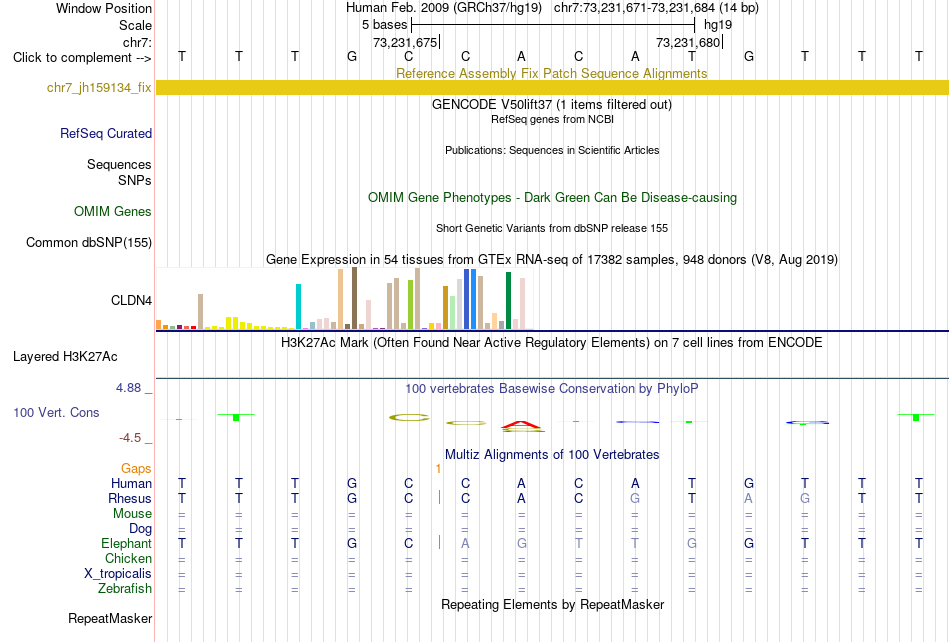
Task: Open 'Reference Assembly Fix Patch Sequence Alignments' title
Action: [x=551, y=73]
